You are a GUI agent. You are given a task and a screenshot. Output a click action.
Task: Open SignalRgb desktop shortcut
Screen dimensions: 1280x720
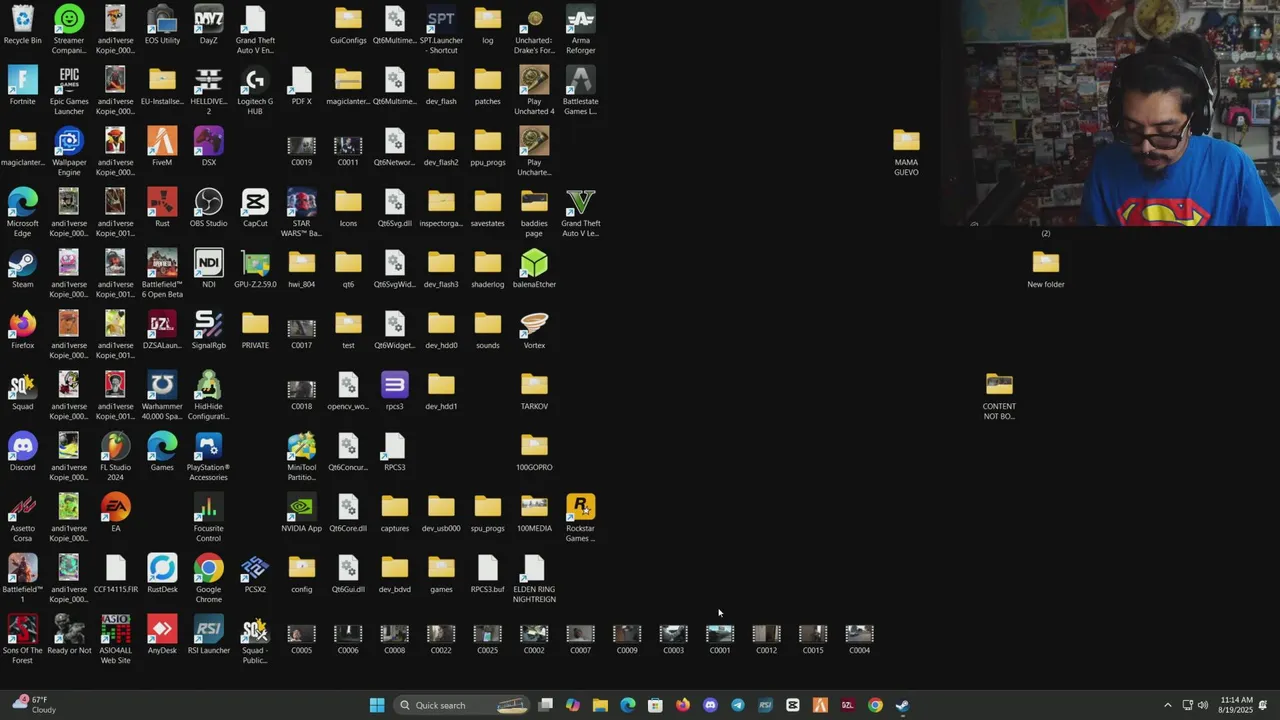[x=208, y=330]
